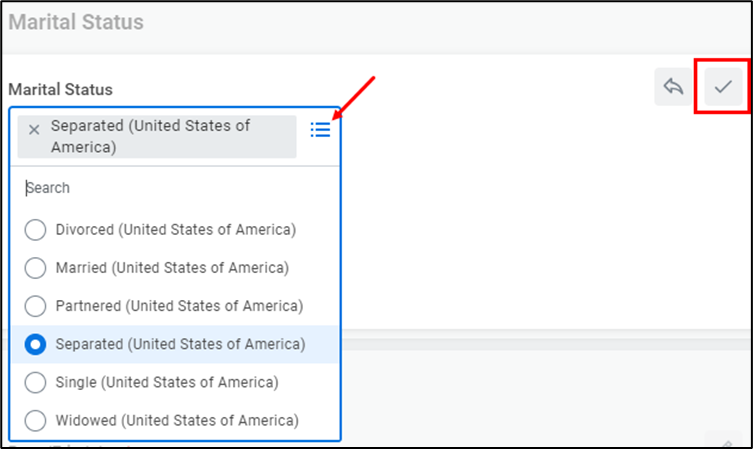Viewport: 753px width, 449px height.
Task: Click the "Married (United States of America)" label text
Action: 172,268
